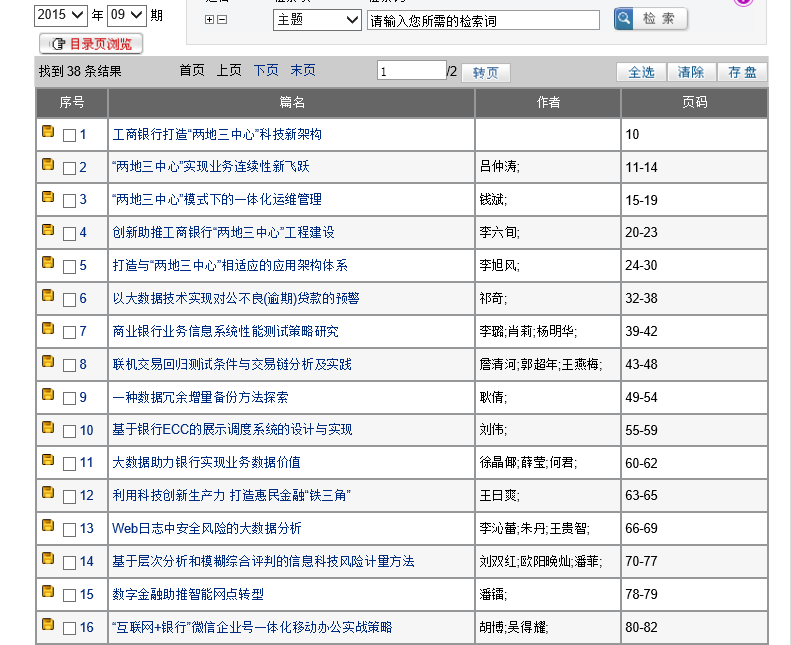This screenshot has height=645, width=791.
Task: Open article 以大数据技术实现对公不良(逾期)贷款的预警
Action: (236, 299)
